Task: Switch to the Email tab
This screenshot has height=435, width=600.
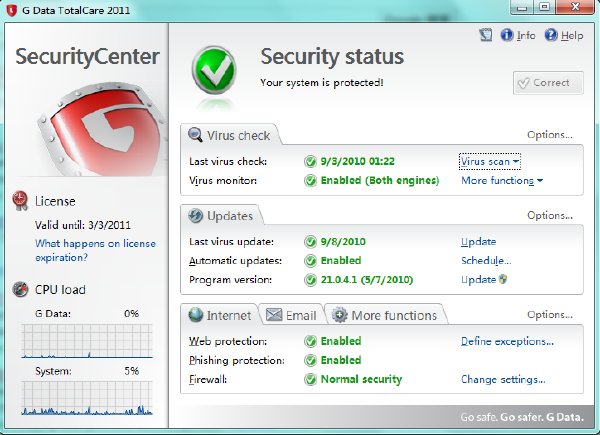Action: tap(292, 315)
